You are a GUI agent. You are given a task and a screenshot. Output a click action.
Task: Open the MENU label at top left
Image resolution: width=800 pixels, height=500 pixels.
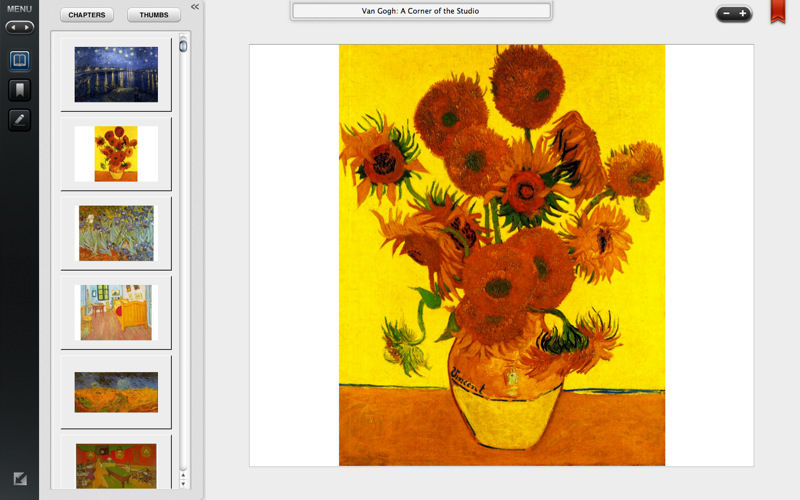19,9
